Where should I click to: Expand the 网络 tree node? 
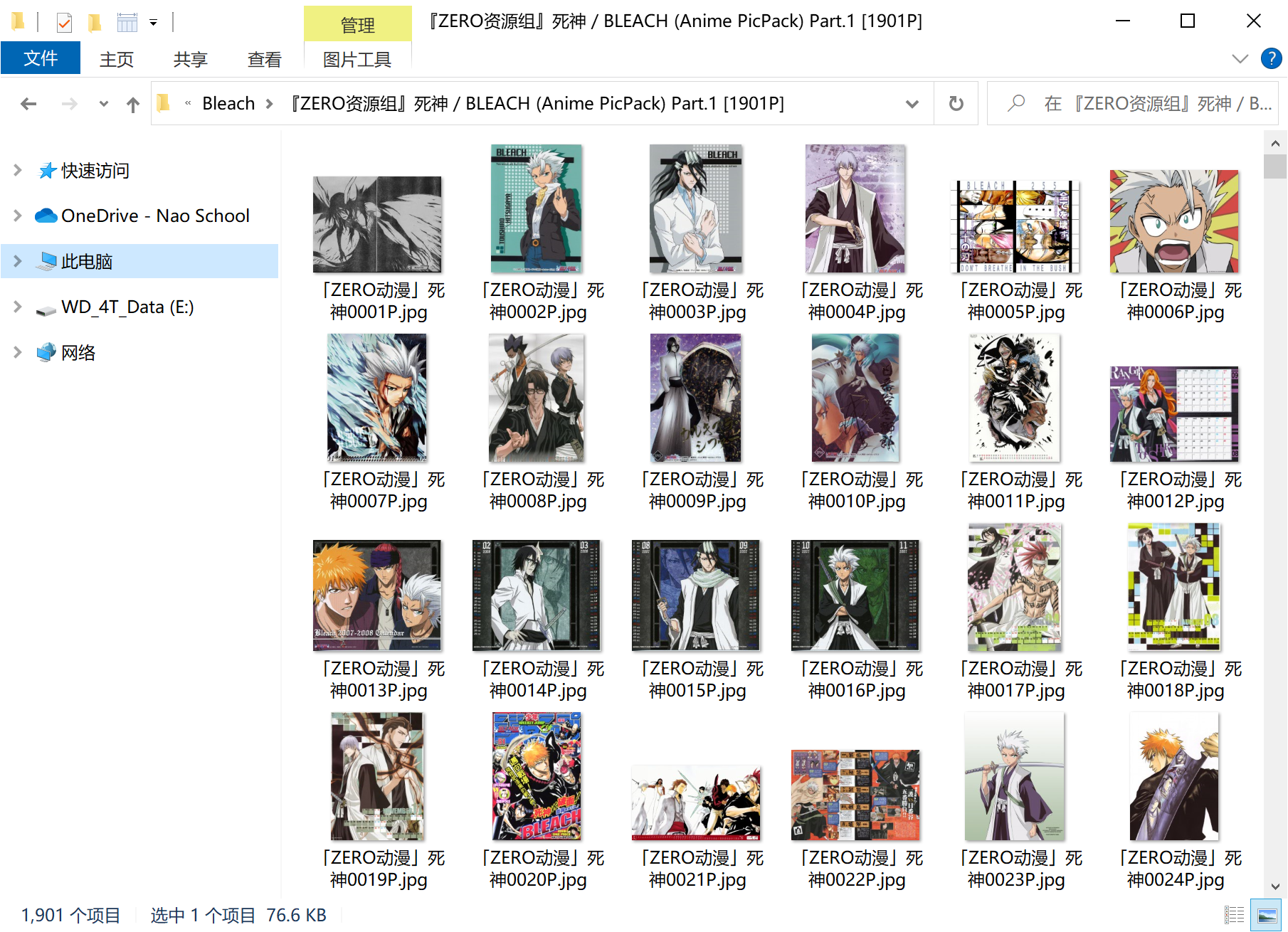click(x=18, y=352)
